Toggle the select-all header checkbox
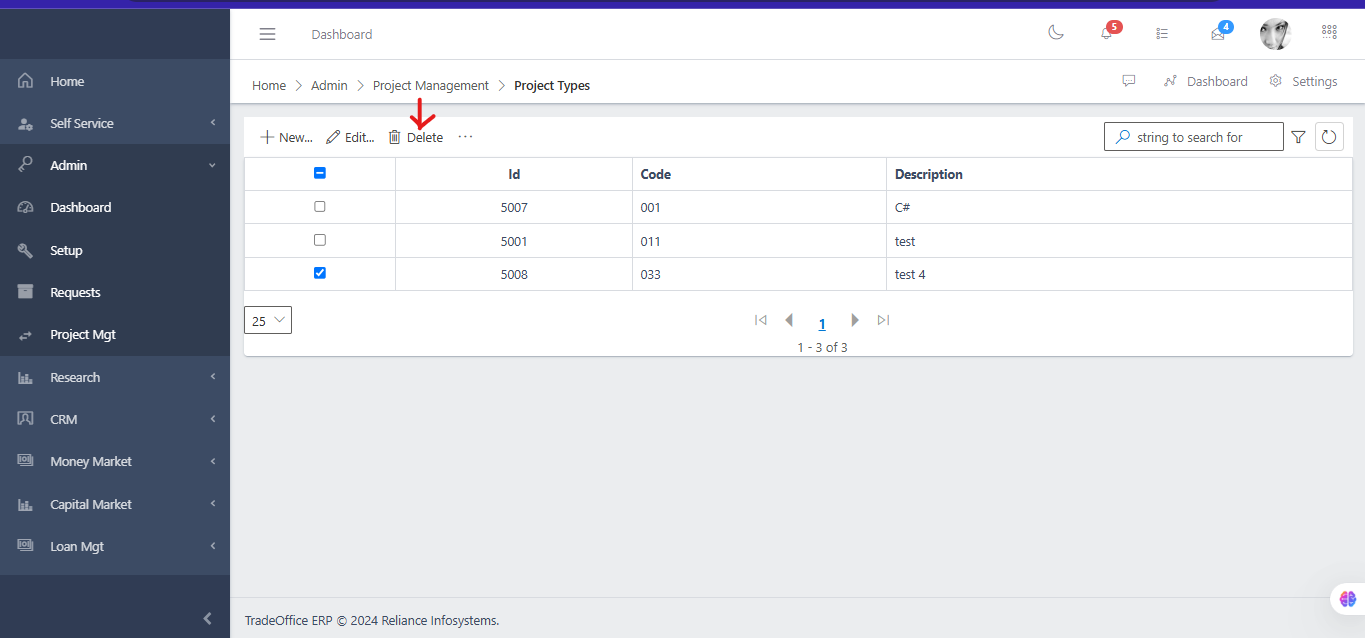The height and width of the screenshot is (638, 1365). tap(320, 173)
